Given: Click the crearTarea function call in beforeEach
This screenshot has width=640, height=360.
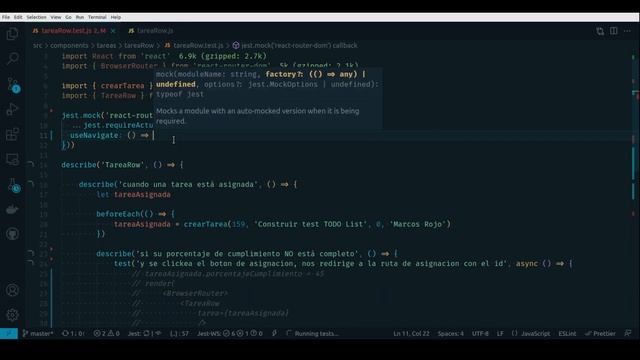Looking at the screenshot, I should click(x=206, y=224).
